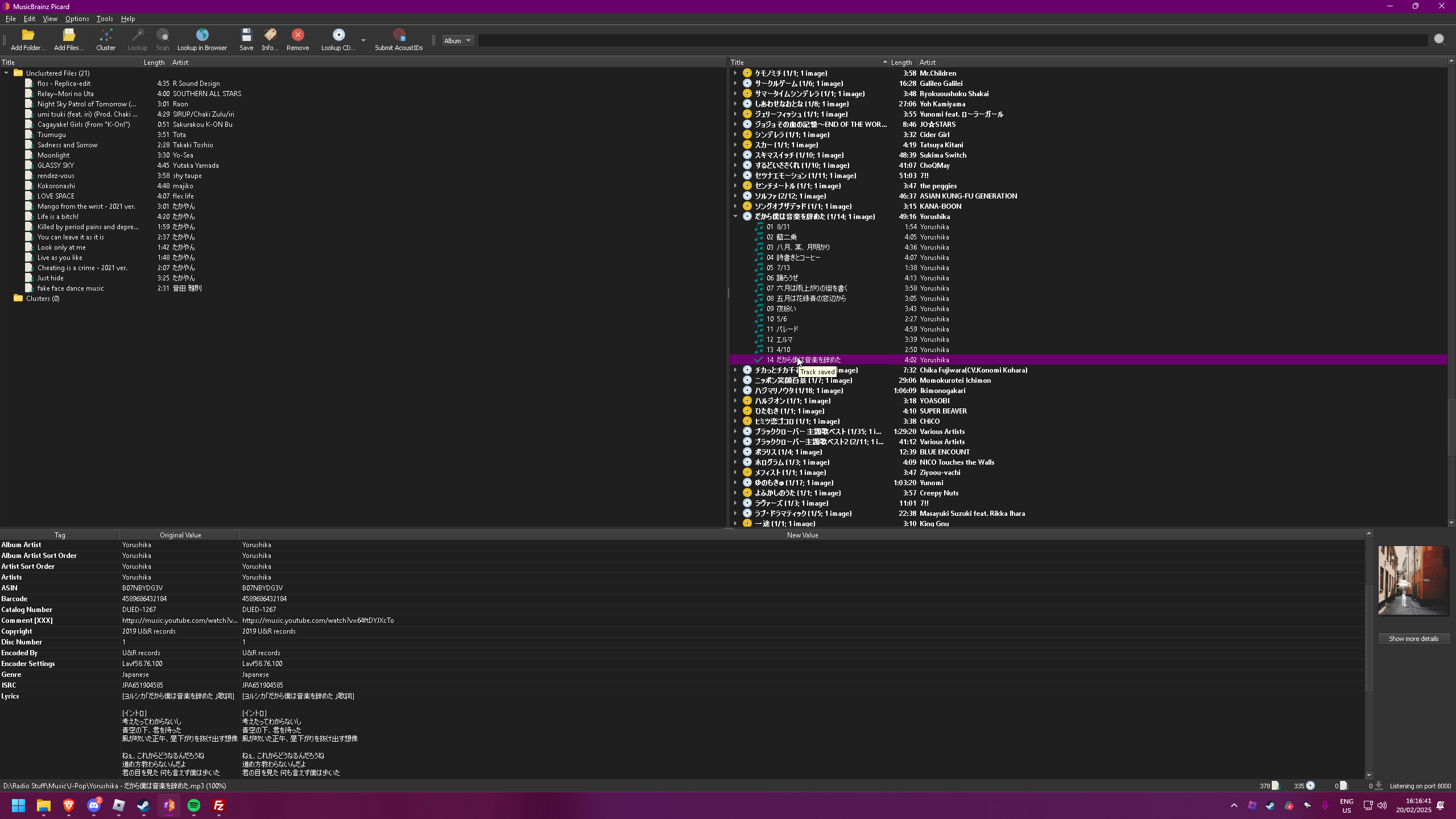The width and height of the screenshot is (1456, 819).
Task: Open the Info tag icon
Action: (x=270, y=35)
